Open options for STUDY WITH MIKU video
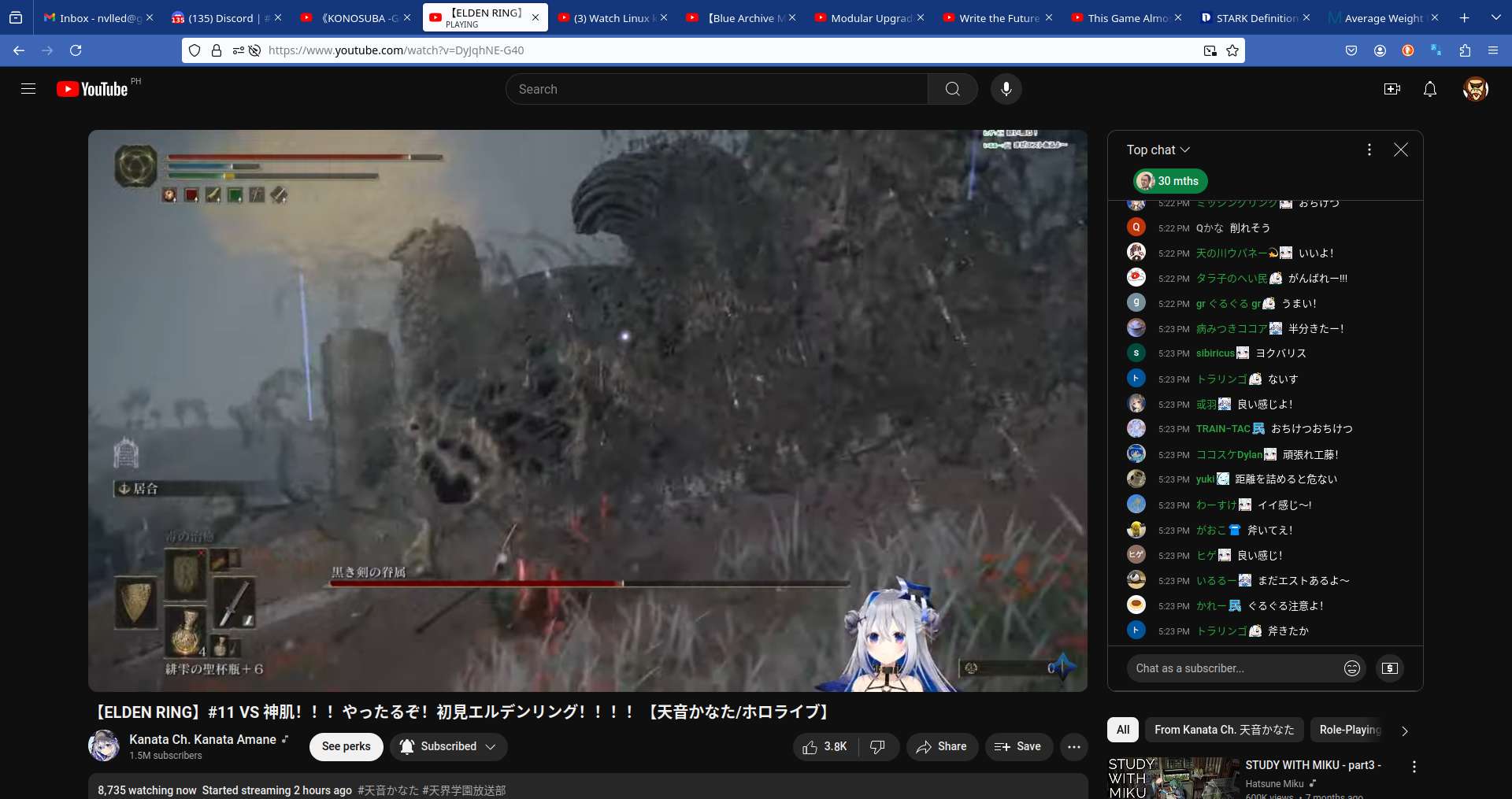Screen dimensions: 1512x799 tap(1414, 767)
